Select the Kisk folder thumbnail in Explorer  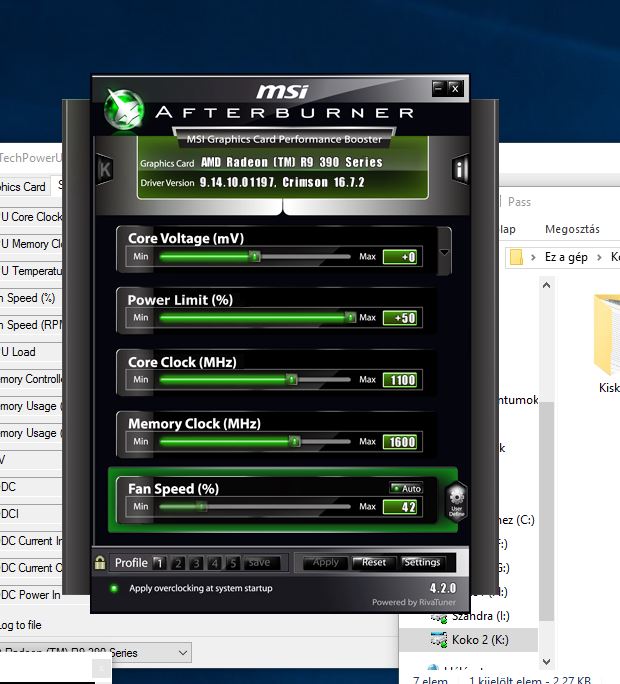pos(608,335)
